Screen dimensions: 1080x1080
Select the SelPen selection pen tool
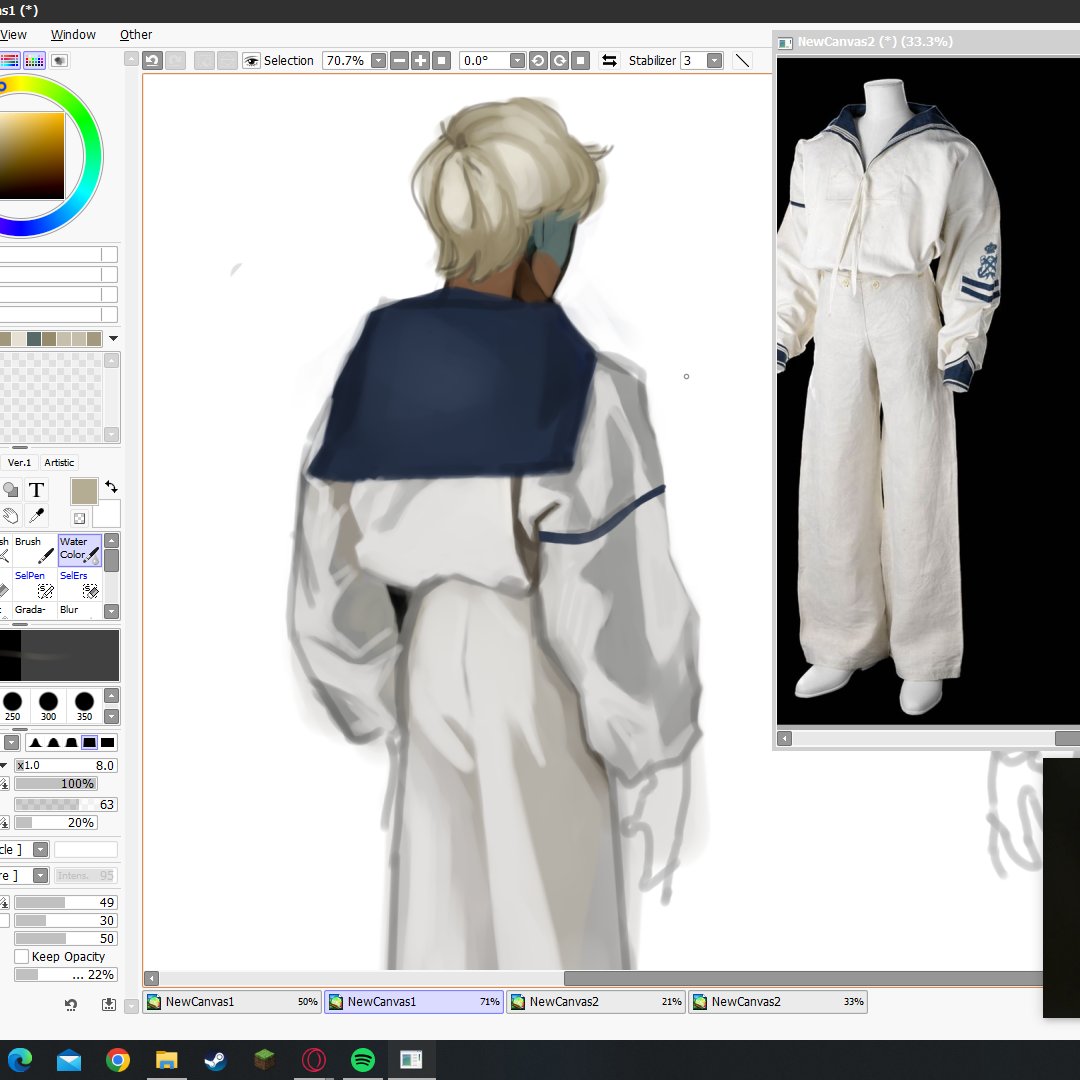point(34,584)
